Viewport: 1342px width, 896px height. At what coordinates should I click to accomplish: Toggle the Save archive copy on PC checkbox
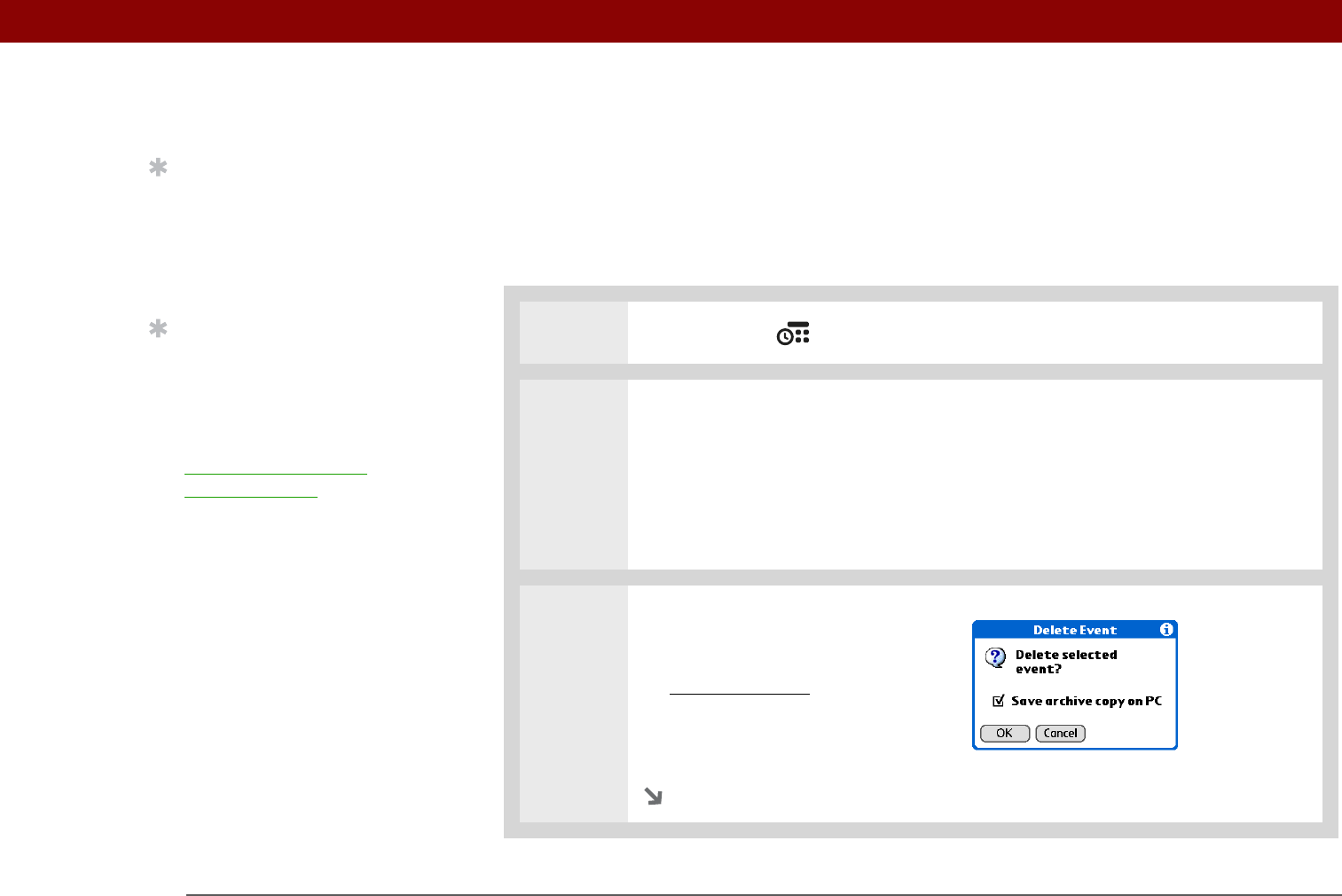[x=999, y=701]
